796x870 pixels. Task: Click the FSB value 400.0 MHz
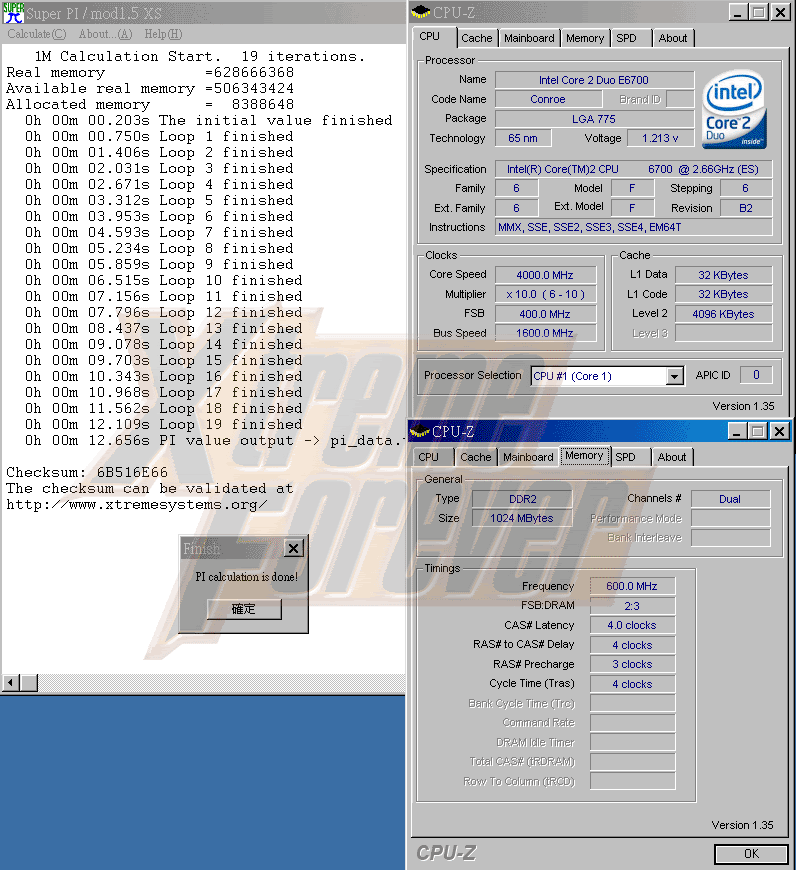(x=545, y=314)
